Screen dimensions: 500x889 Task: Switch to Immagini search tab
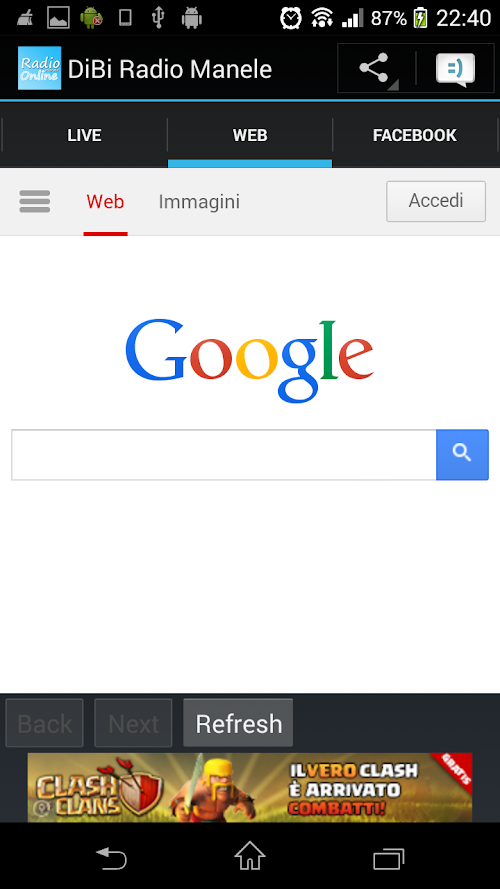(199, 202)
